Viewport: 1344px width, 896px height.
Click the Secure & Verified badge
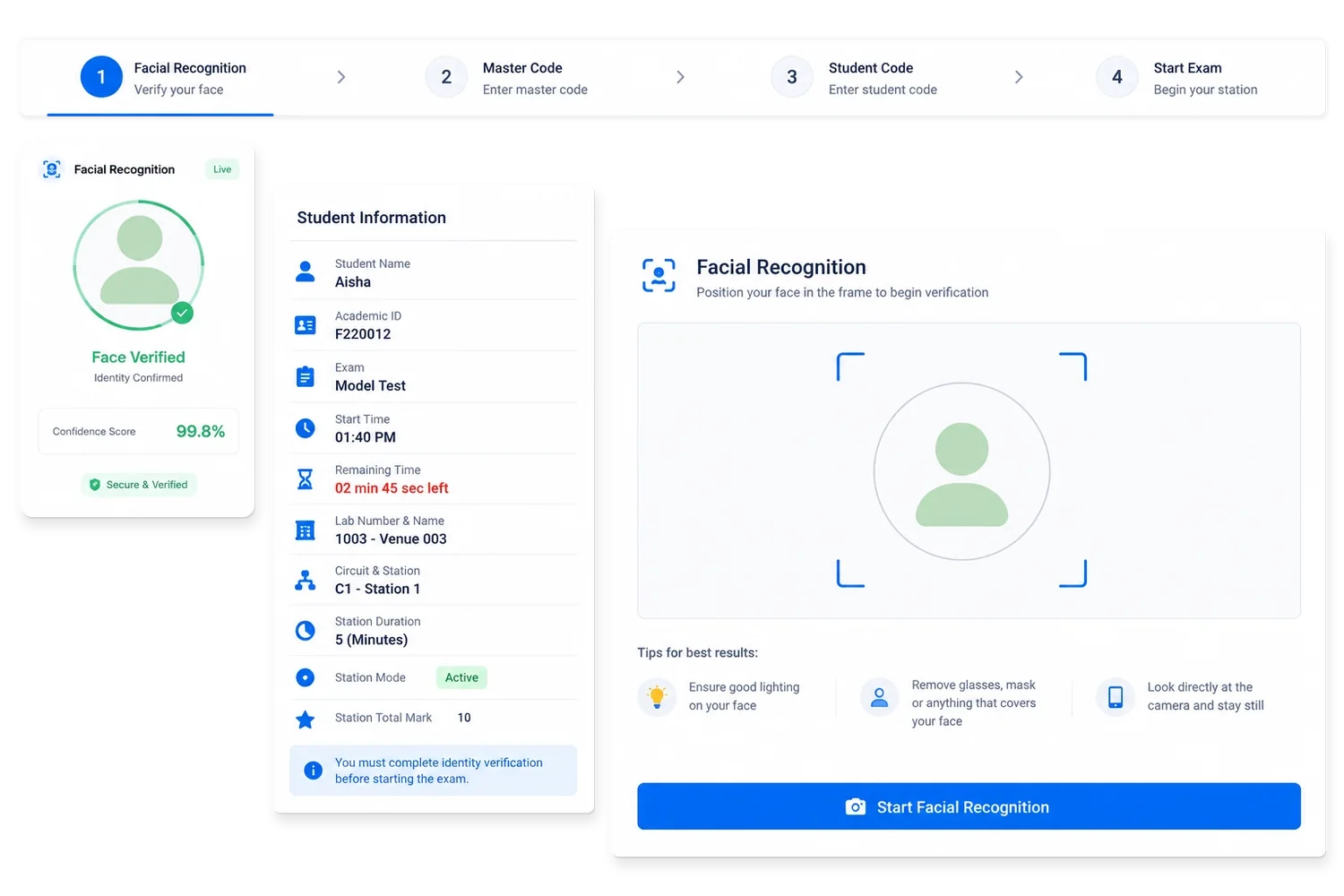coord(139,485)
